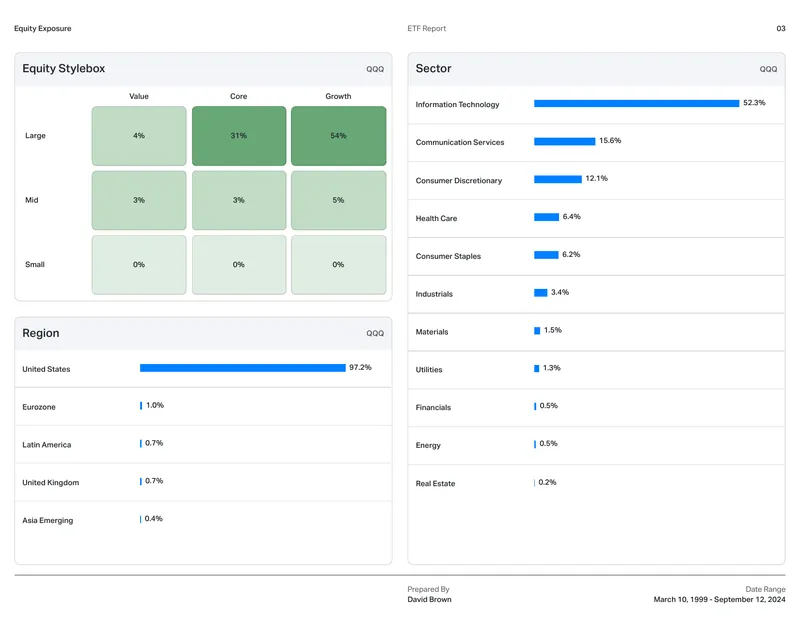The image size is (800, 618).
Task: Select the United States region label
Action: coord(46,369)
